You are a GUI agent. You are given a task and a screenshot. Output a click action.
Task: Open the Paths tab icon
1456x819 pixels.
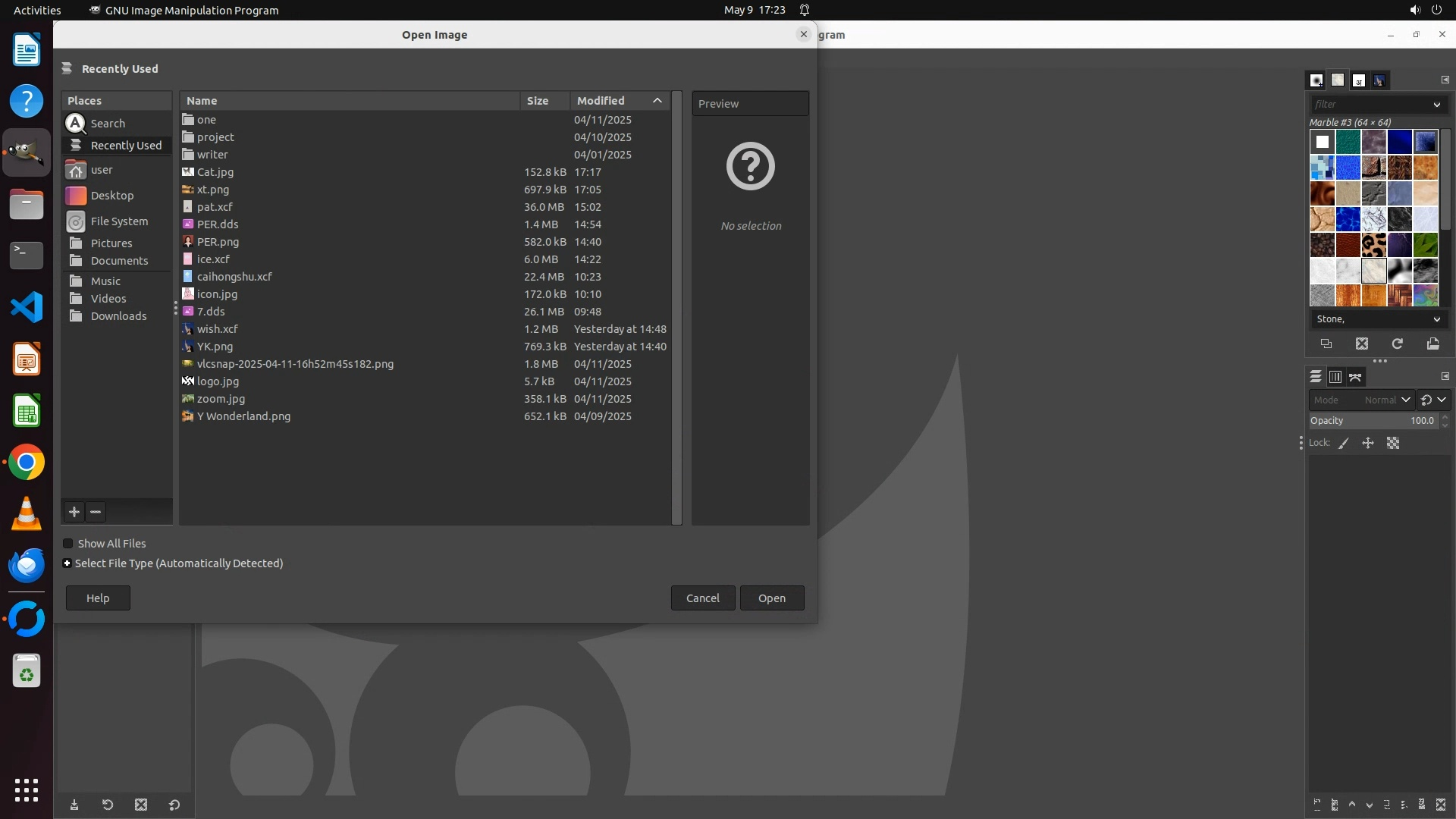[1355, 377]
